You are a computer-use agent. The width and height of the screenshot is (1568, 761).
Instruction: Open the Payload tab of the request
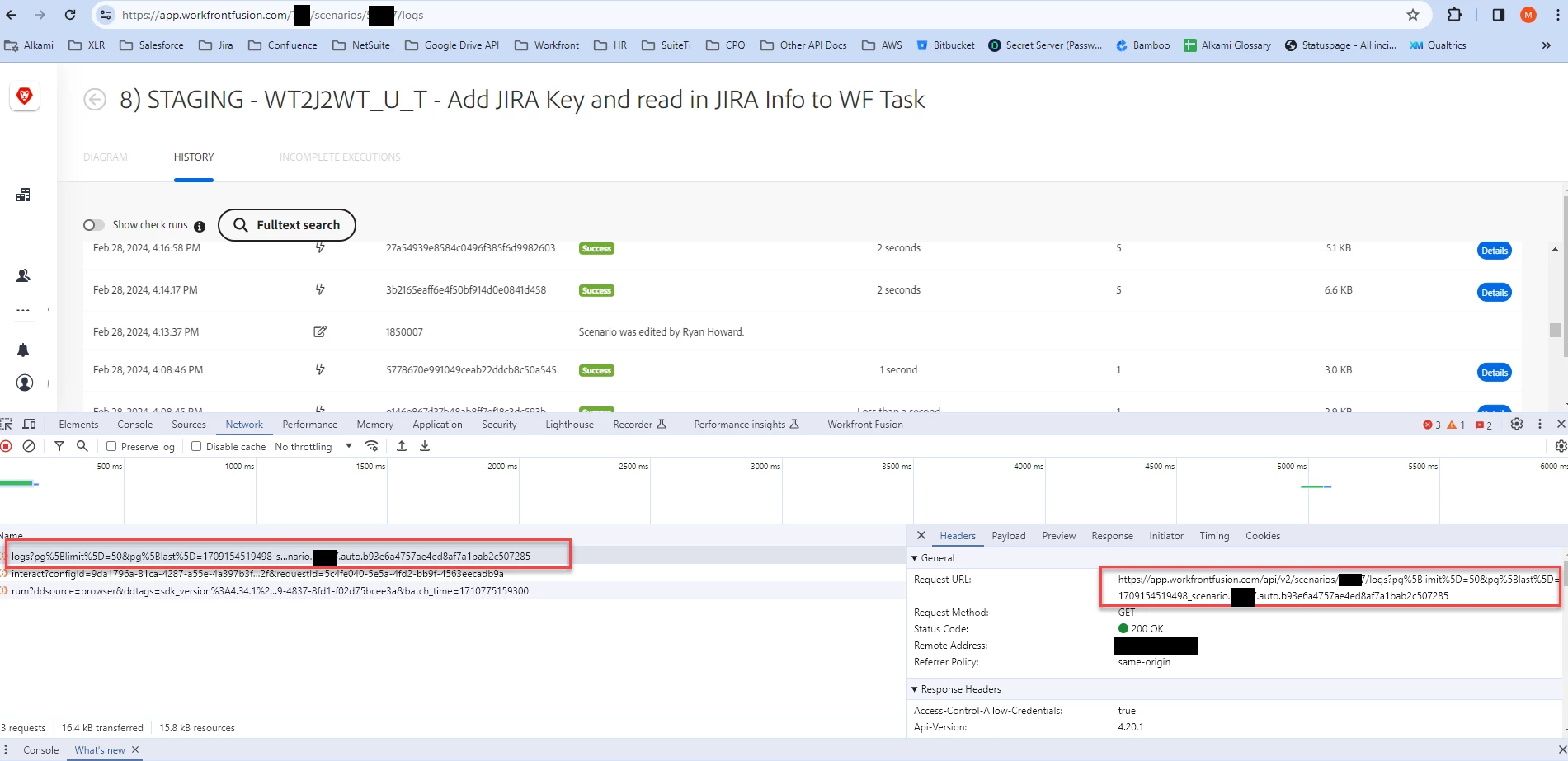pyautogui.click(x=1009, y=536)
